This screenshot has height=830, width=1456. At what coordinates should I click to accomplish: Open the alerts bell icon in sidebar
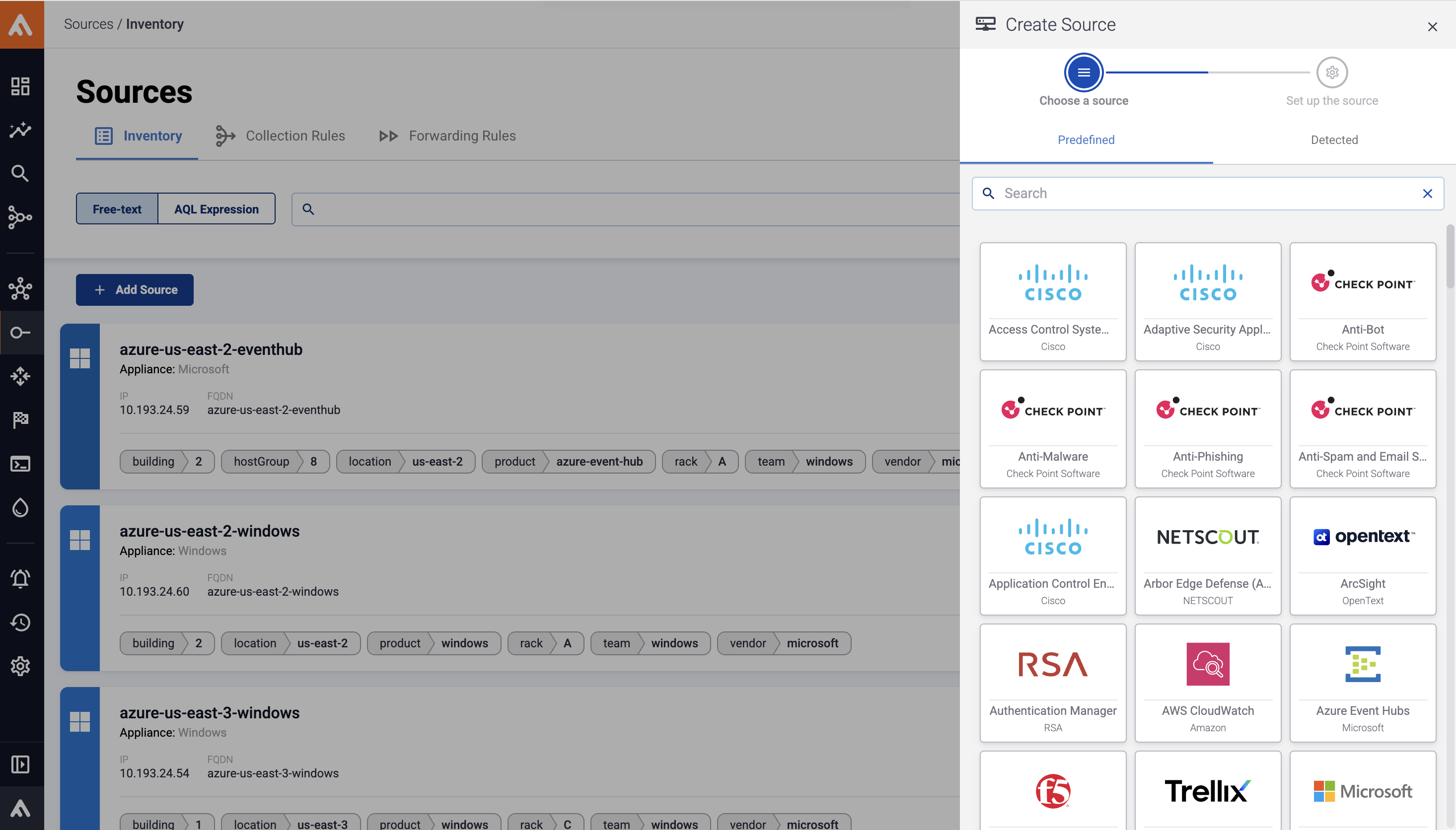[x=20, y=579]
